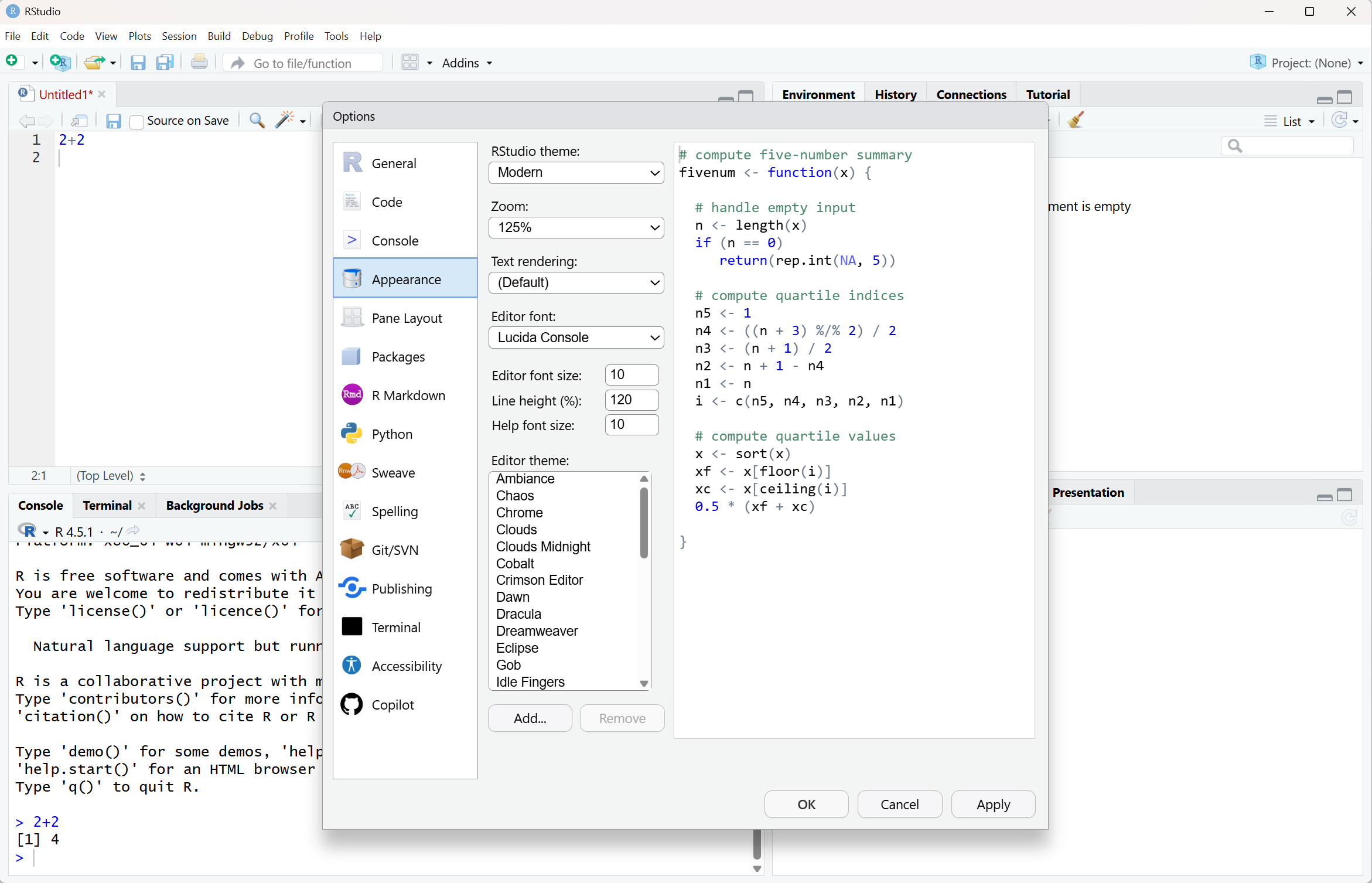Click the Create Project icon
This screenshot has height=883, width=1372.
click(60, 62)
